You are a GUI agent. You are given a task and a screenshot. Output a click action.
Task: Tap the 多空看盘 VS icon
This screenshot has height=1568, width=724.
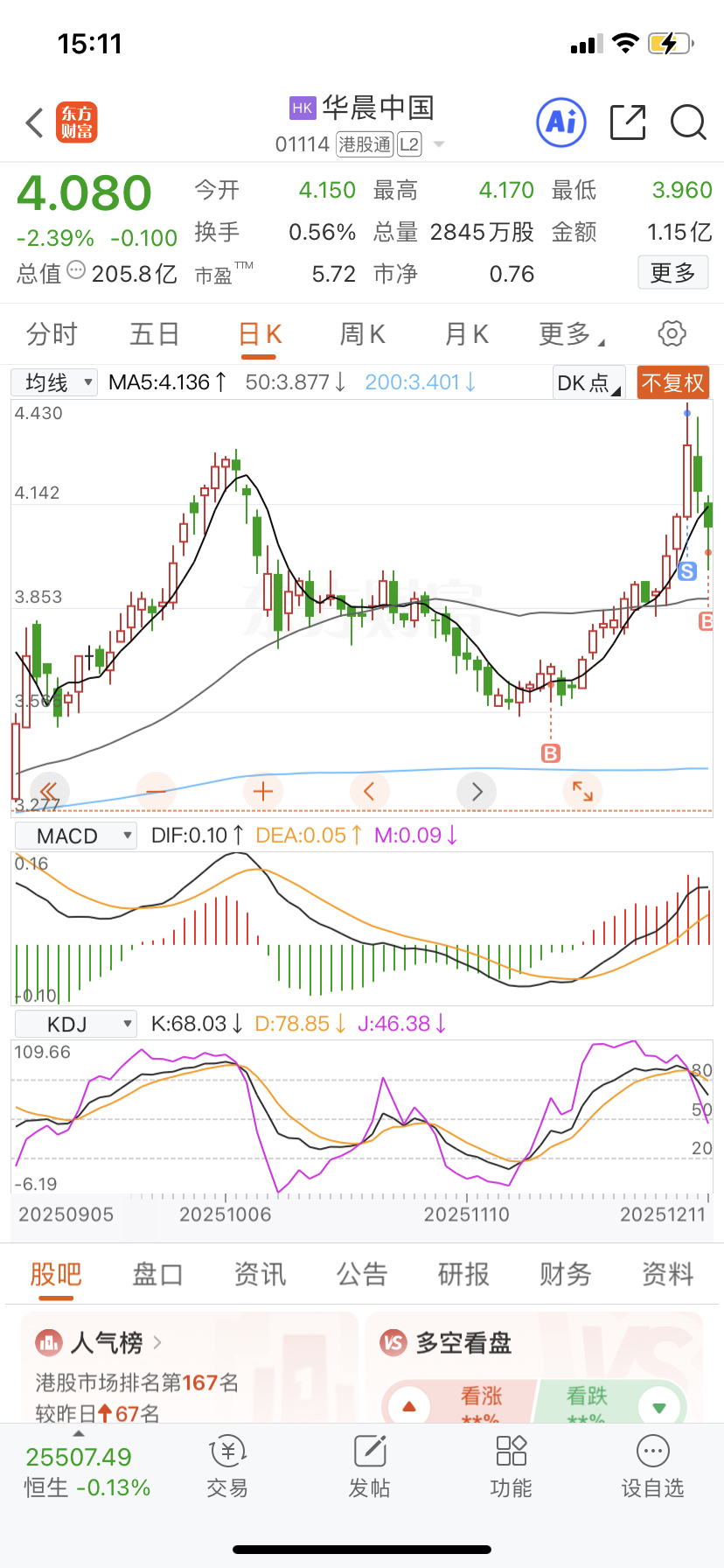pos(394,1342)
